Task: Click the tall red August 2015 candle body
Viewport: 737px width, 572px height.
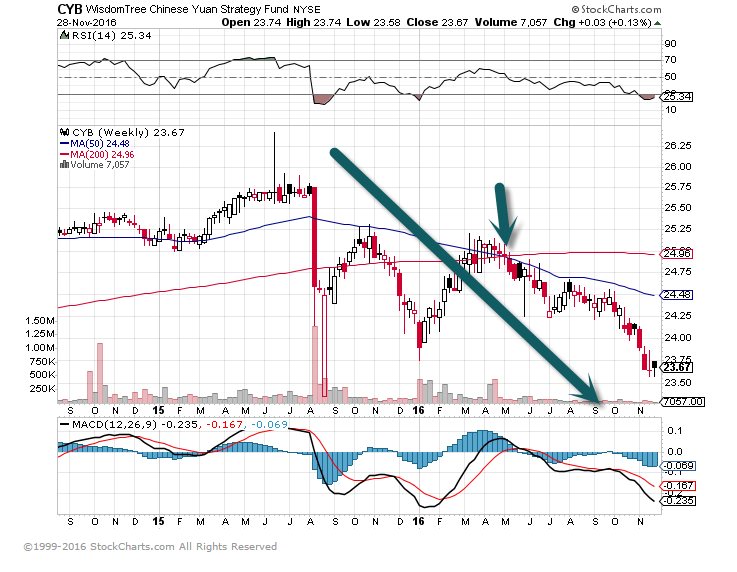Action: 314,237
